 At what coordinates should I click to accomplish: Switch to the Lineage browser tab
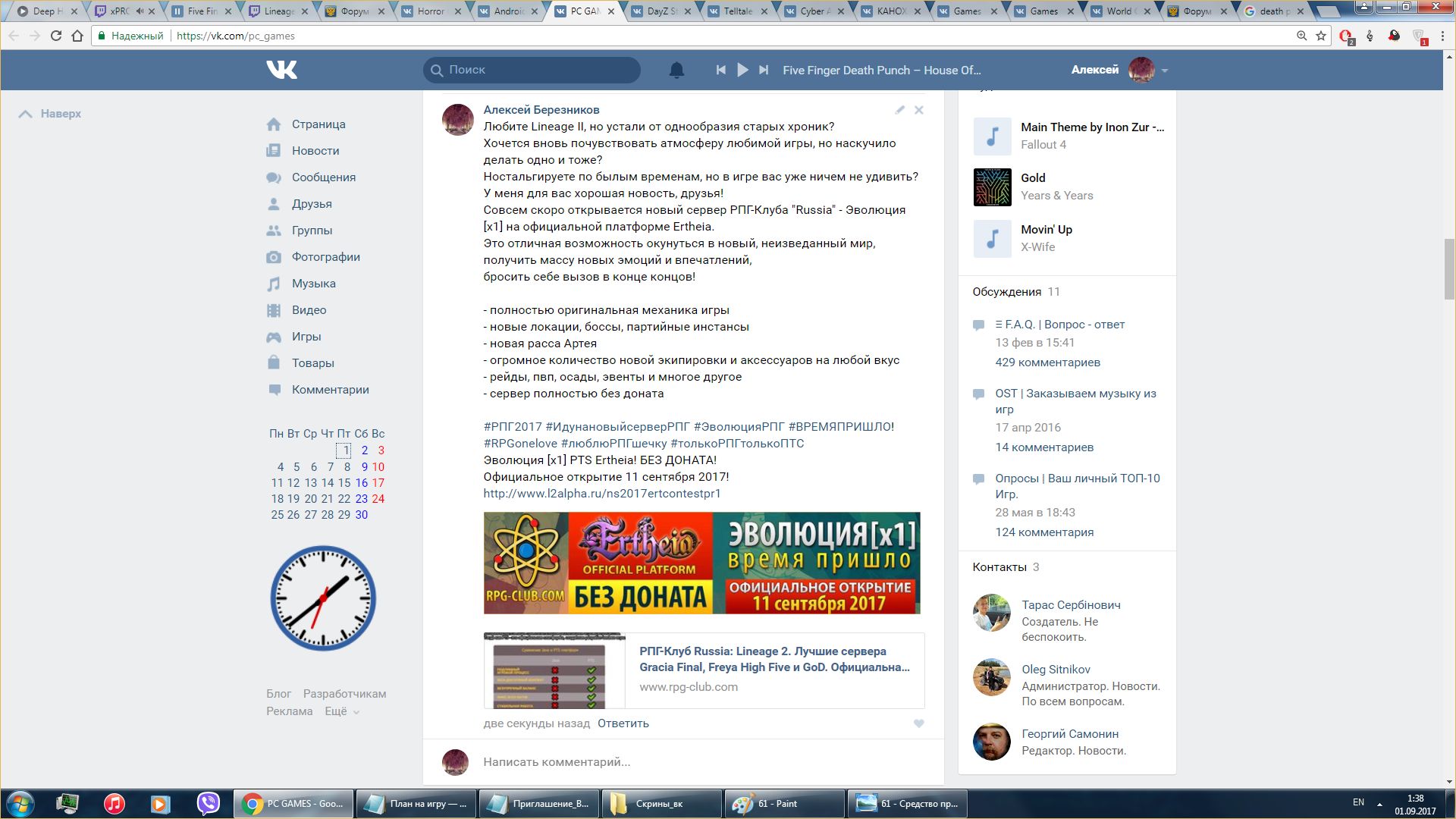point(279,11)
